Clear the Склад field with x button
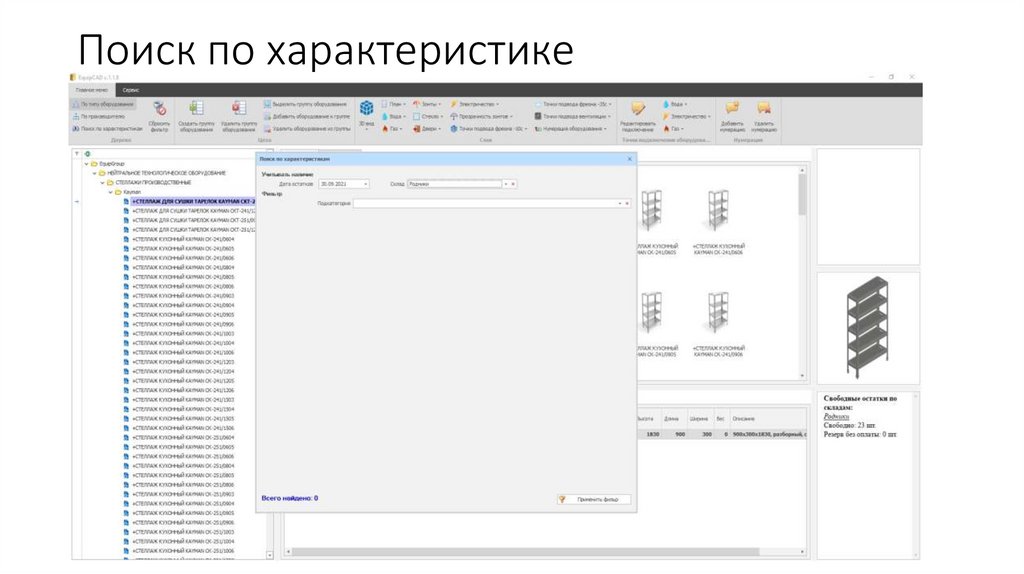Viewport: 1024px width, 574px height. pos(513,184)
